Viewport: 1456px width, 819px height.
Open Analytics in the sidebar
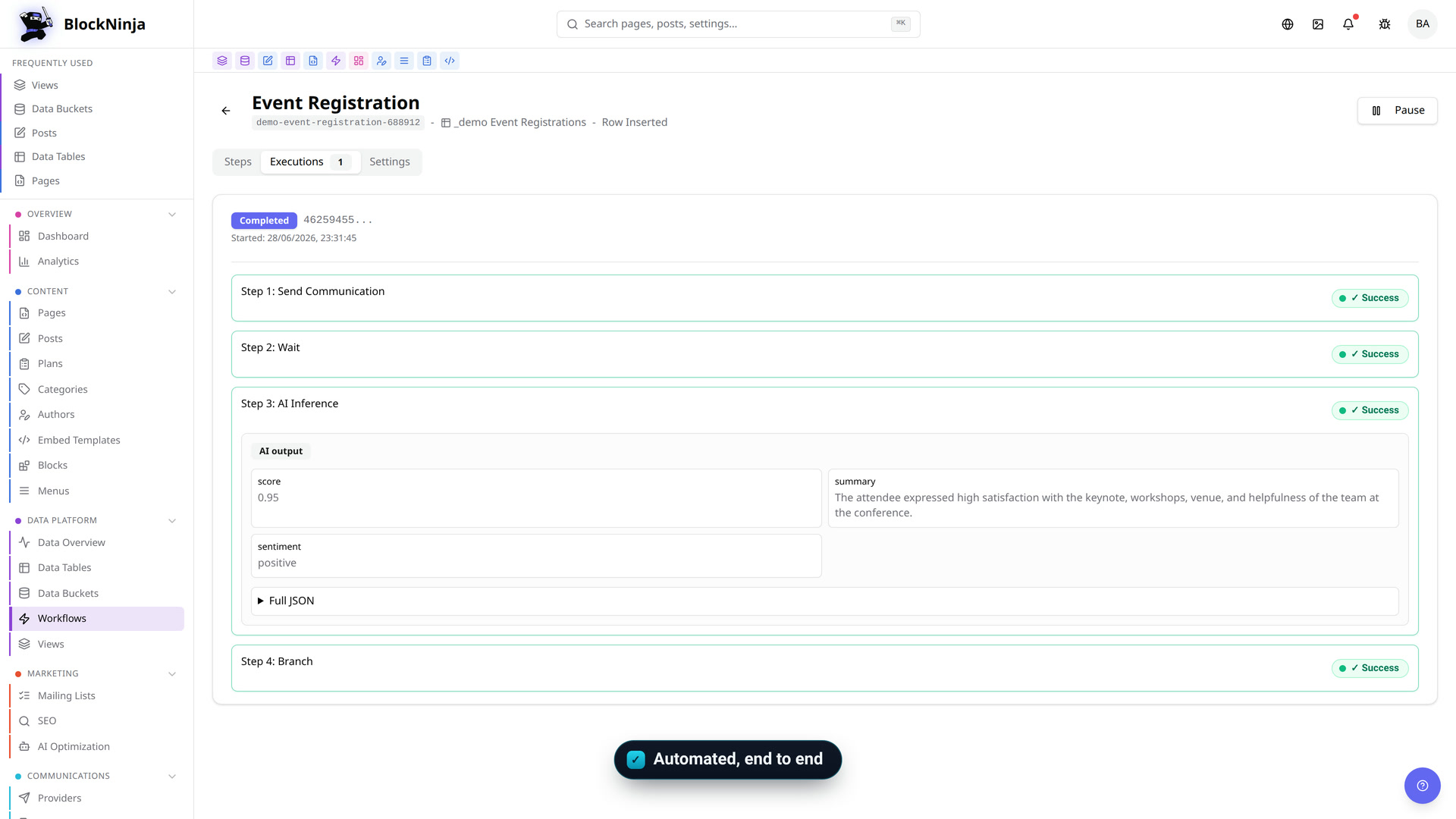click(x=97, y=262)
